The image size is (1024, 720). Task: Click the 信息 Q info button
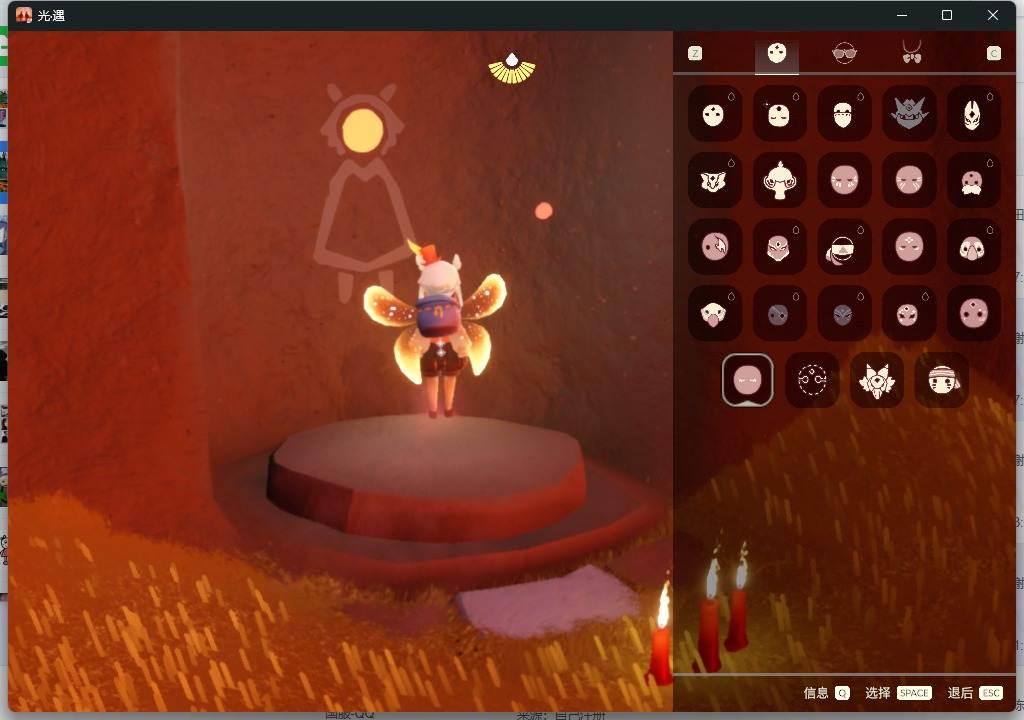point(827,693)
